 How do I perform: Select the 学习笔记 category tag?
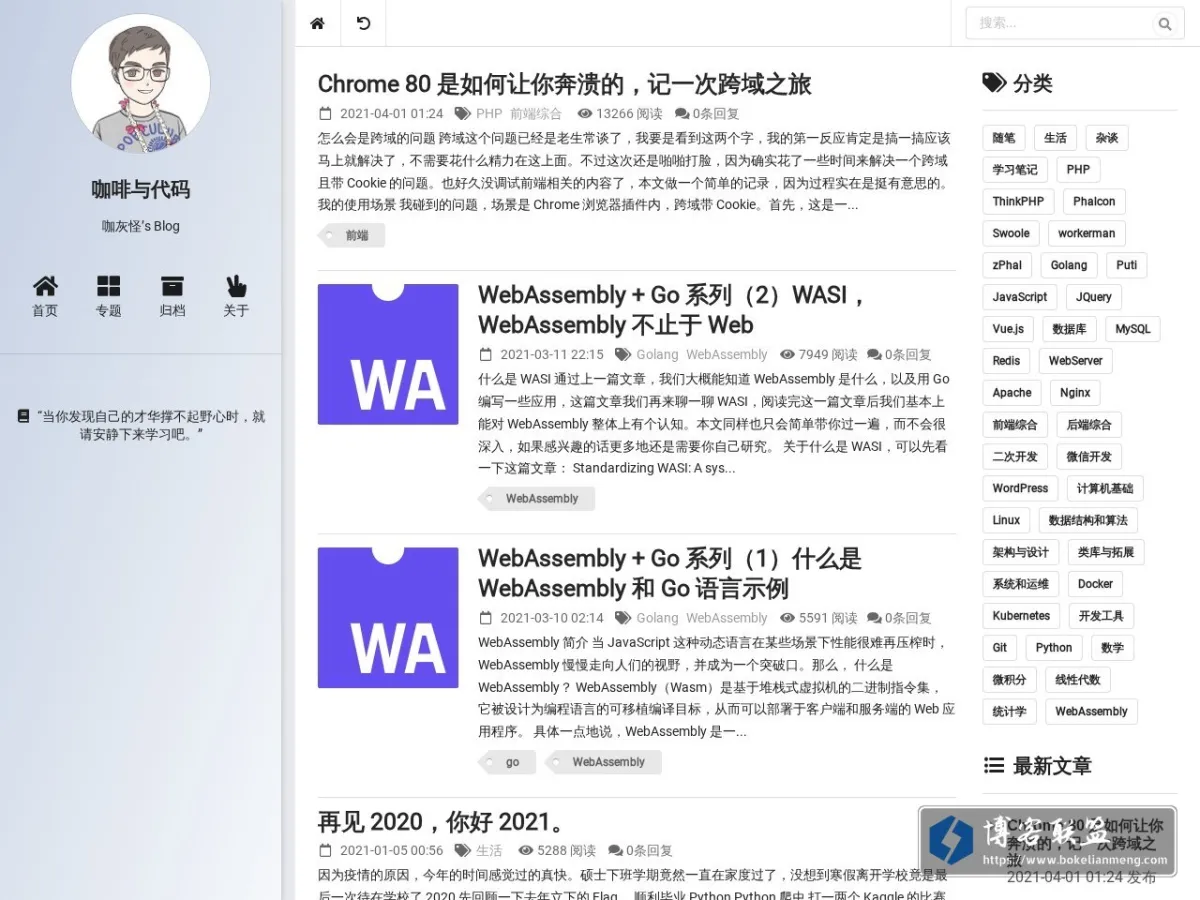click(1015, 170)
